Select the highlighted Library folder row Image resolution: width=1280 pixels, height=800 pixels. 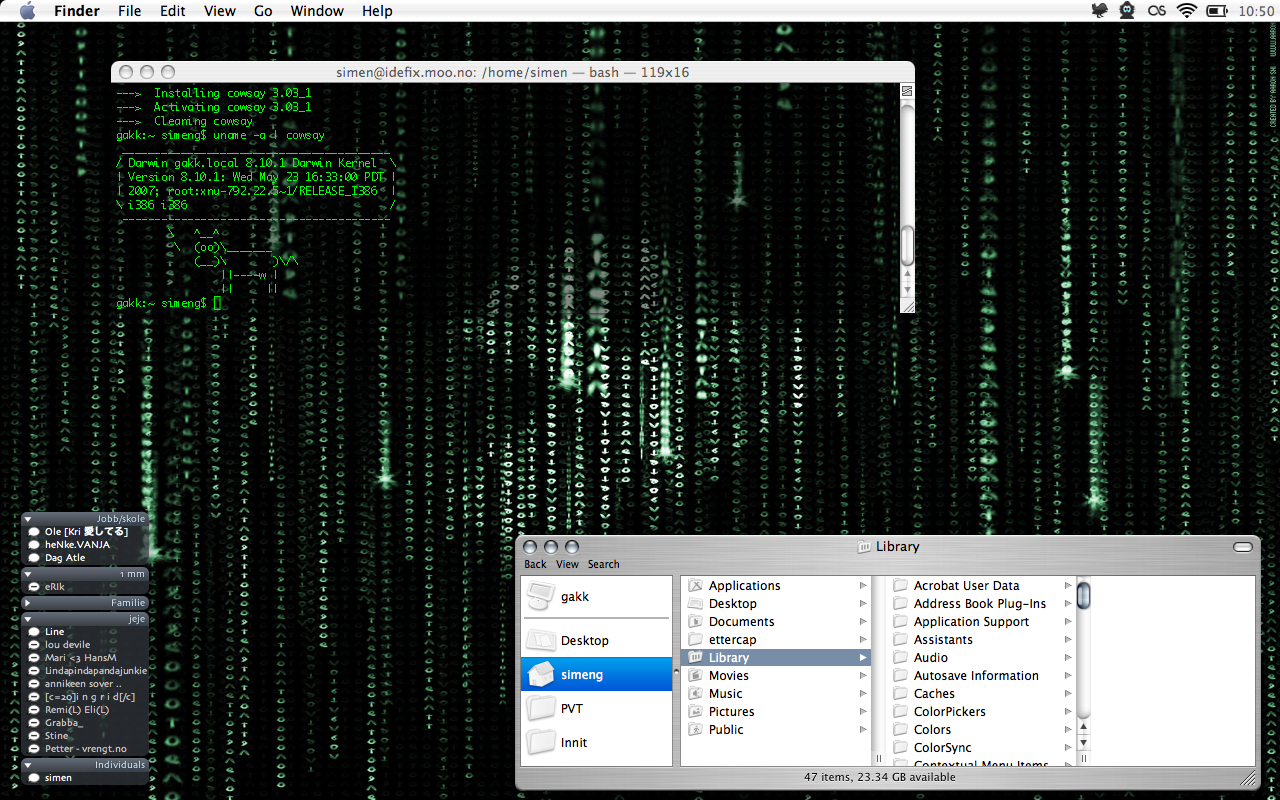(776, 658)
